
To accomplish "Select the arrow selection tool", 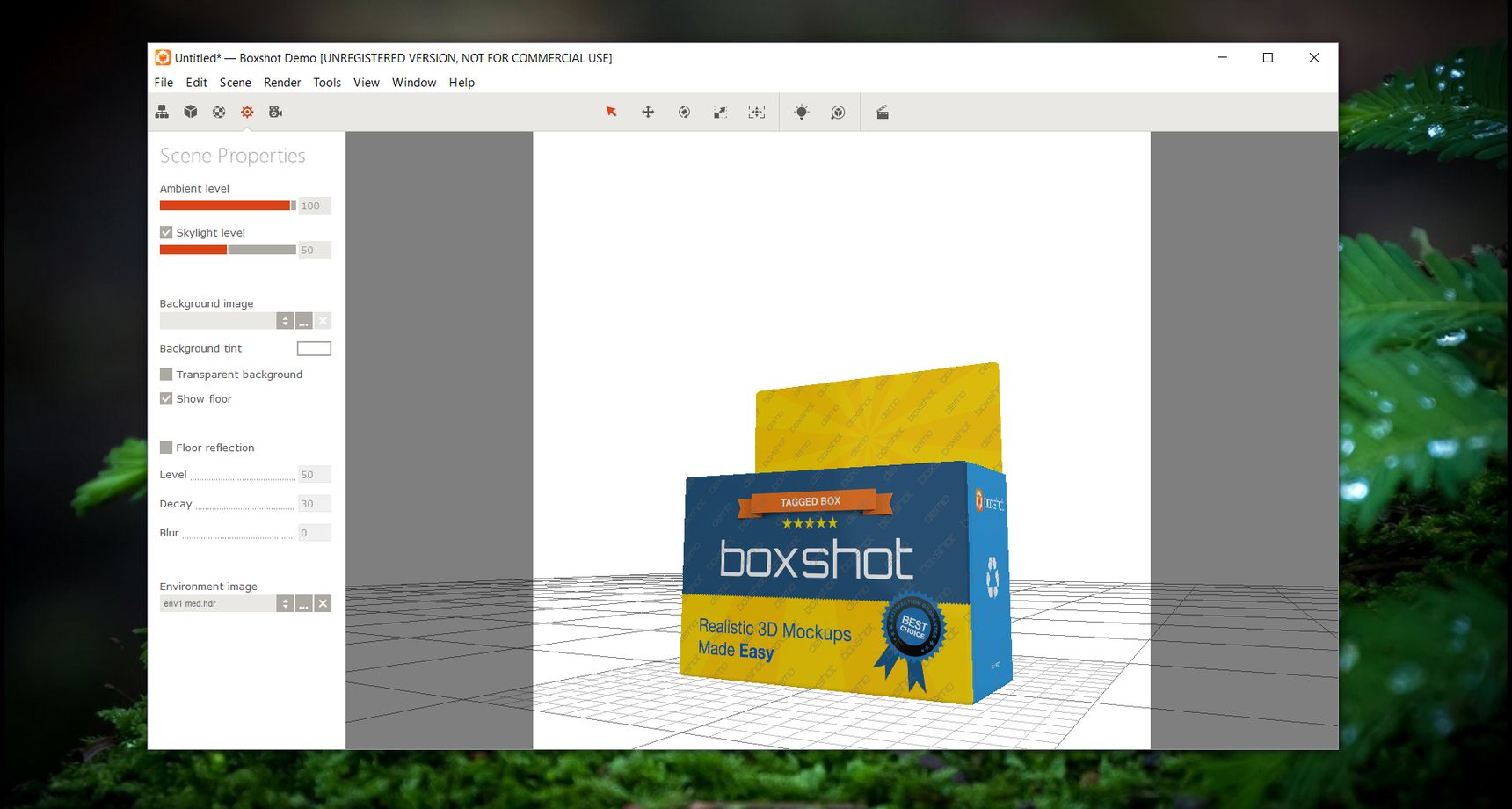I will (x=611, y=112).
